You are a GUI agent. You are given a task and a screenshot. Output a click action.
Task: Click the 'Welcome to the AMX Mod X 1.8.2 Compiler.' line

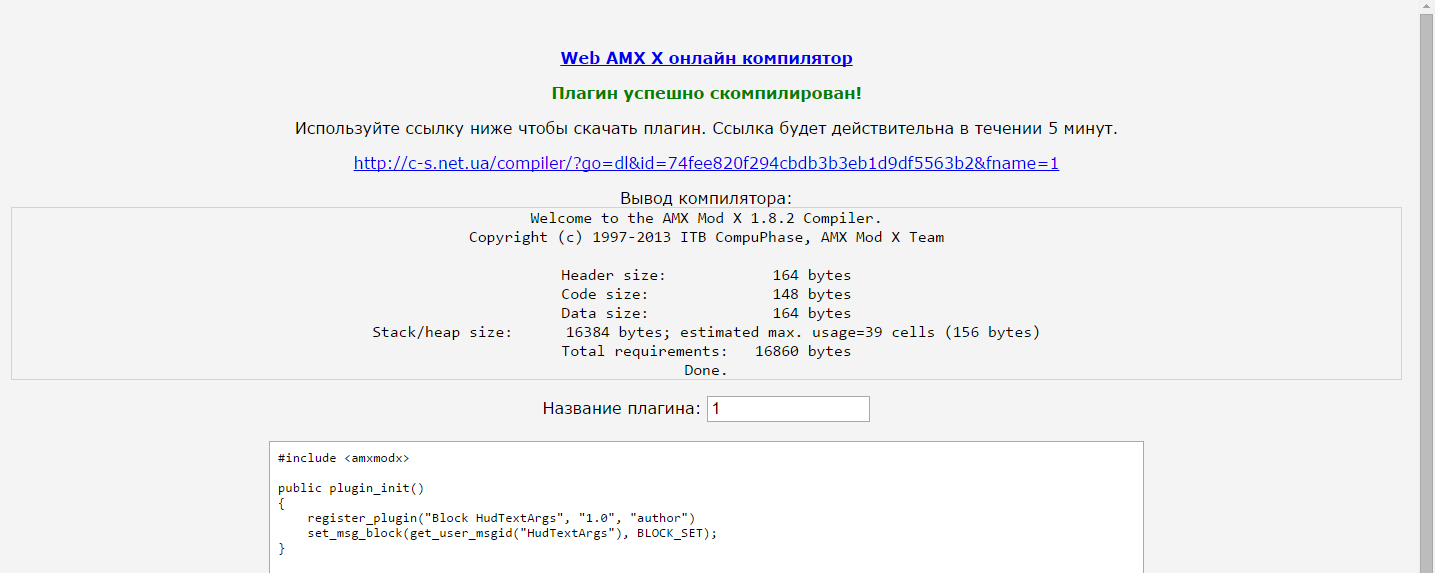tap(706, 218)
